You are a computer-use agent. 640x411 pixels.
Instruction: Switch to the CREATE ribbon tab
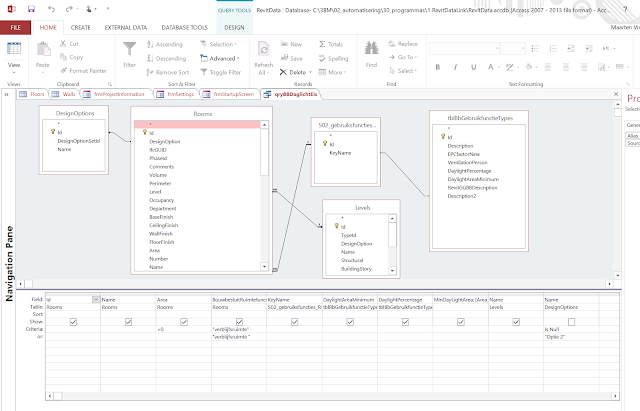pyautogui.click(x=80, y=27)
